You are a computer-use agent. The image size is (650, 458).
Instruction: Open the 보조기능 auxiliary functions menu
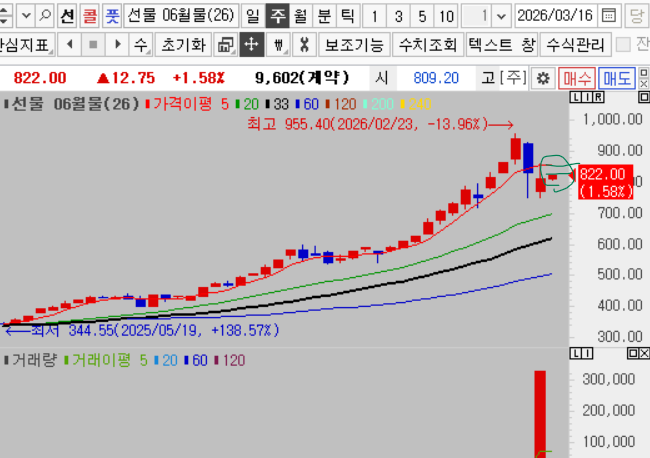tap(354, 44)
